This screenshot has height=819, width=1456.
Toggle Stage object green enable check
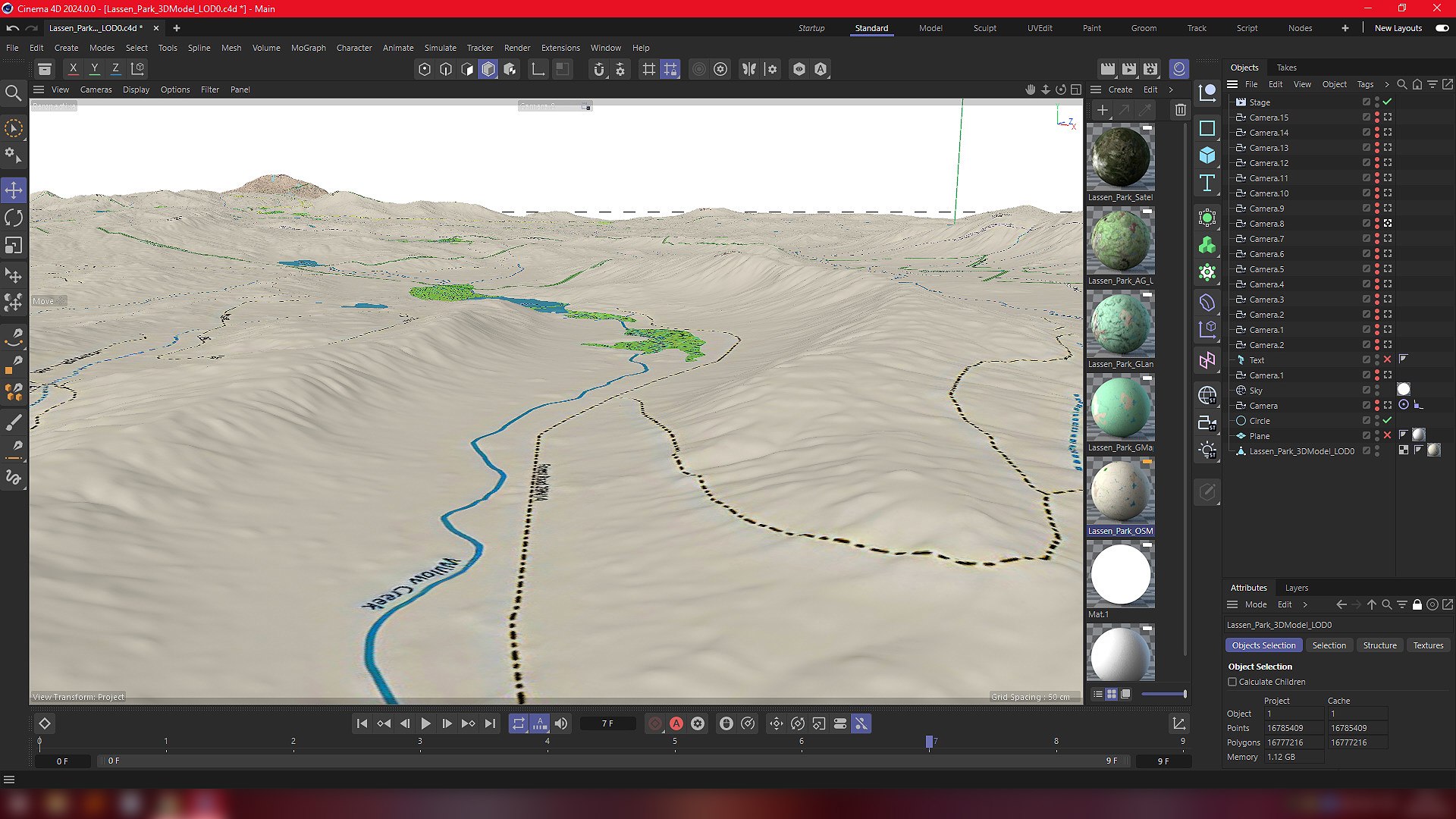point(1387,102)
